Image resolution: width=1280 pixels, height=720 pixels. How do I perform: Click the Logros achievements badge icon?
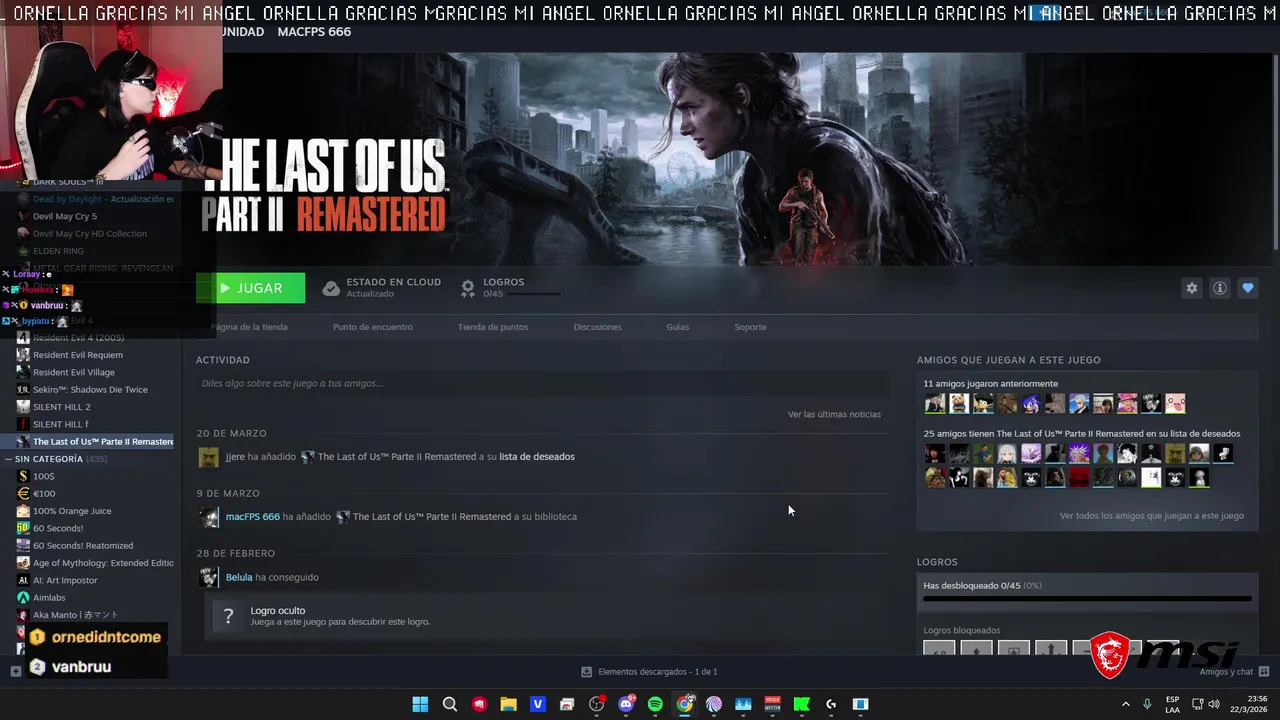click(467, 288)
